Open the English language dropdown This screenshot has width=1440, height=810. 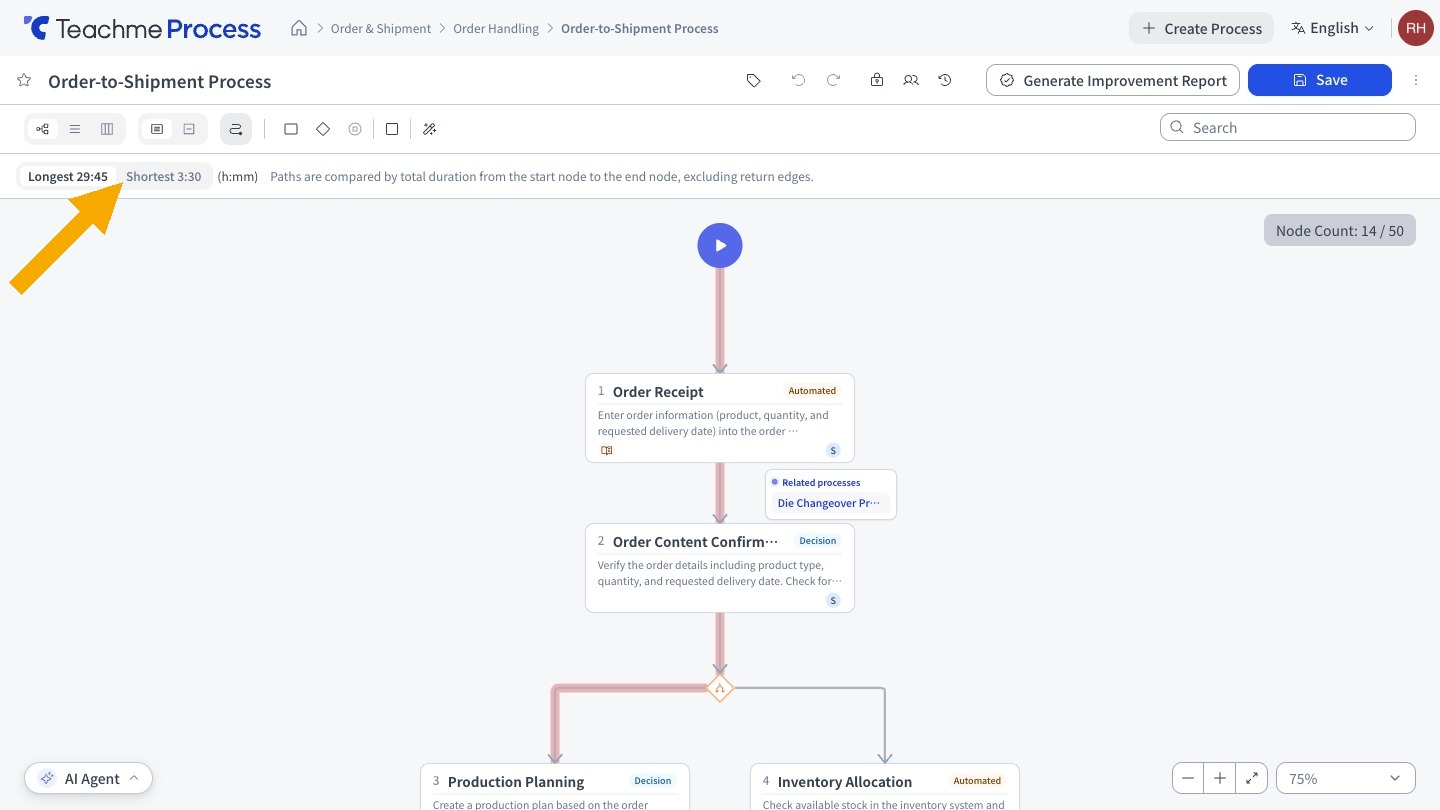tap(1332, 28)
